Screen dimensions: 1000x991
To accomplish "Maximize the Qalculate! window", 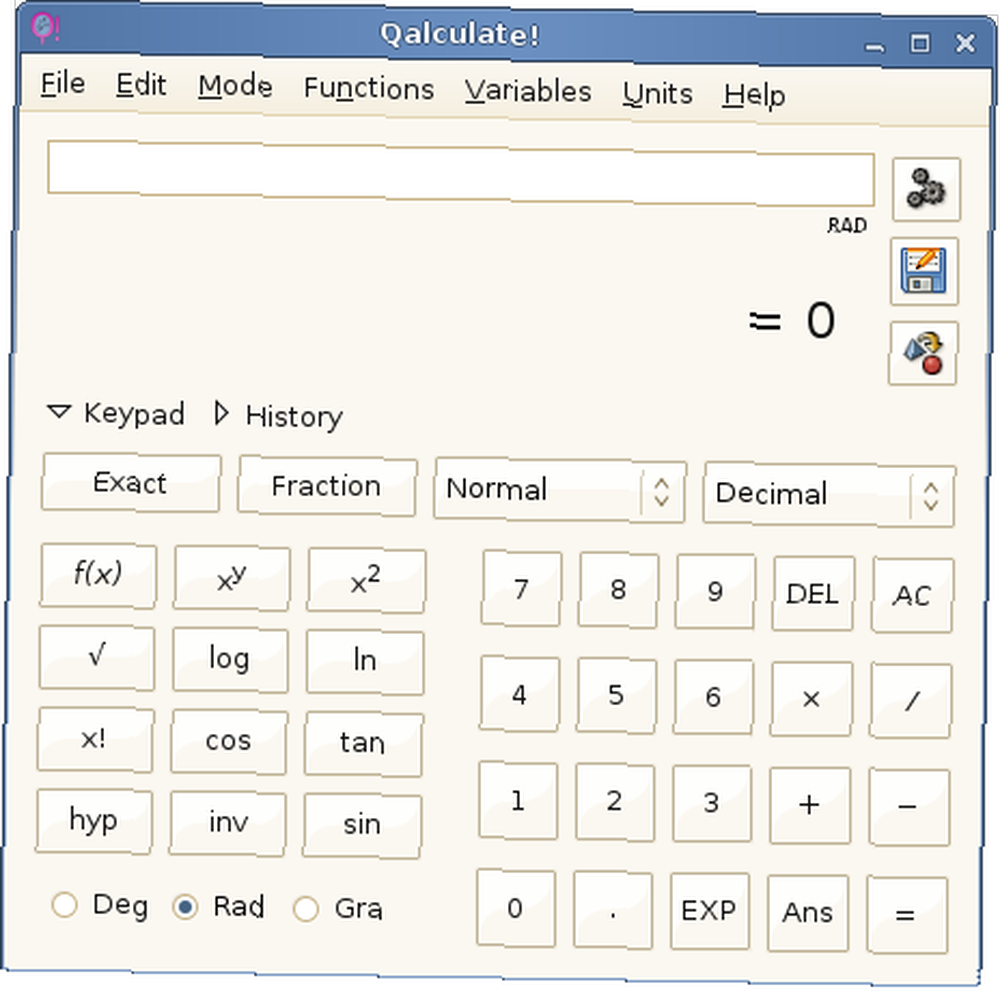I will 920,44.
